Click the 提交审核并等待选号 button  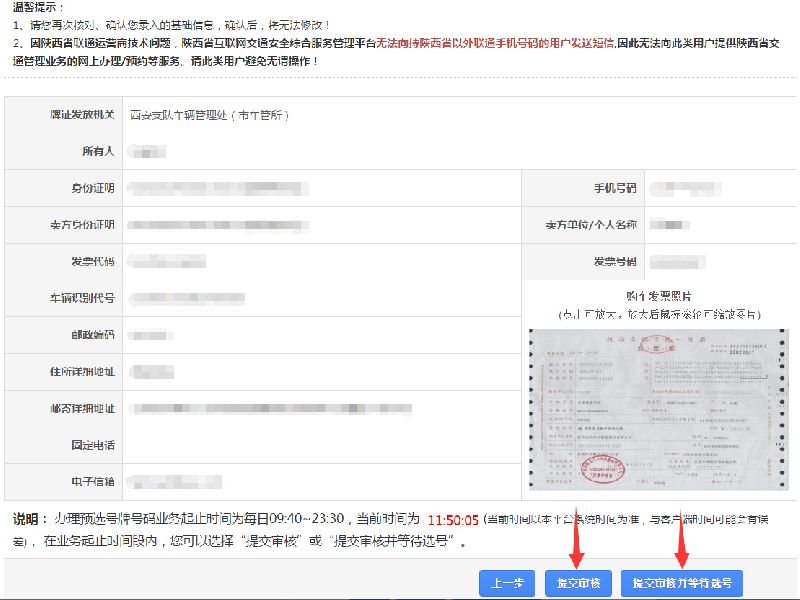point(682,583)
